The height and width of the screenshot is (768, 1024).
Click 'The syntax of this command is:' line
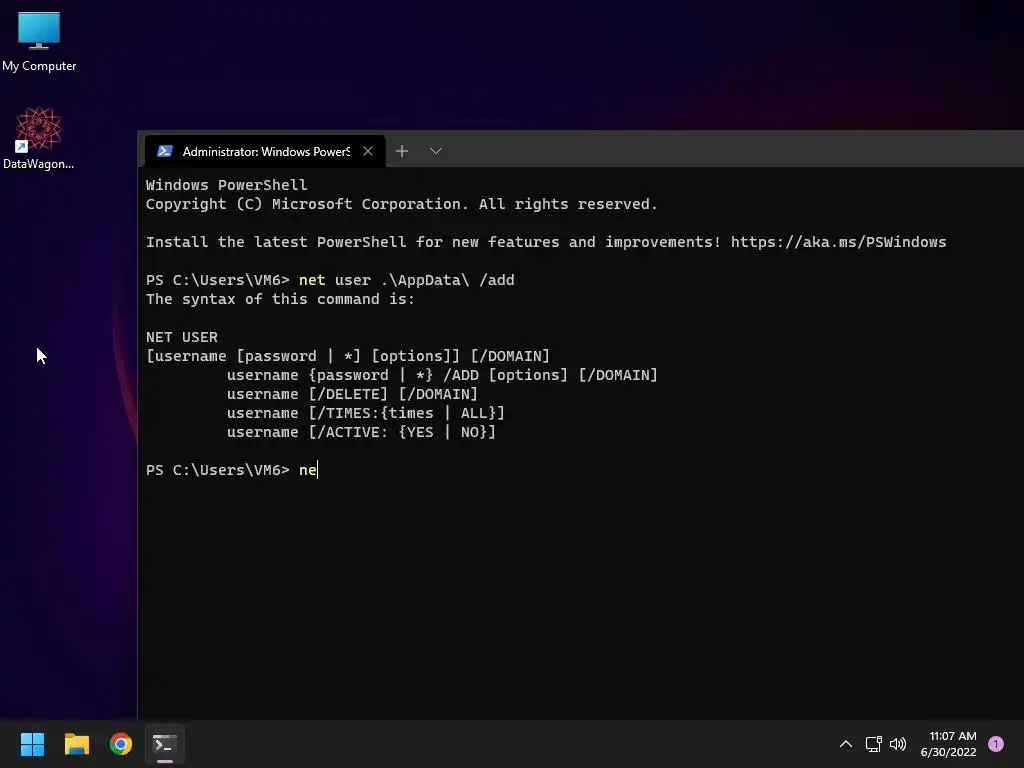[280, 299]
